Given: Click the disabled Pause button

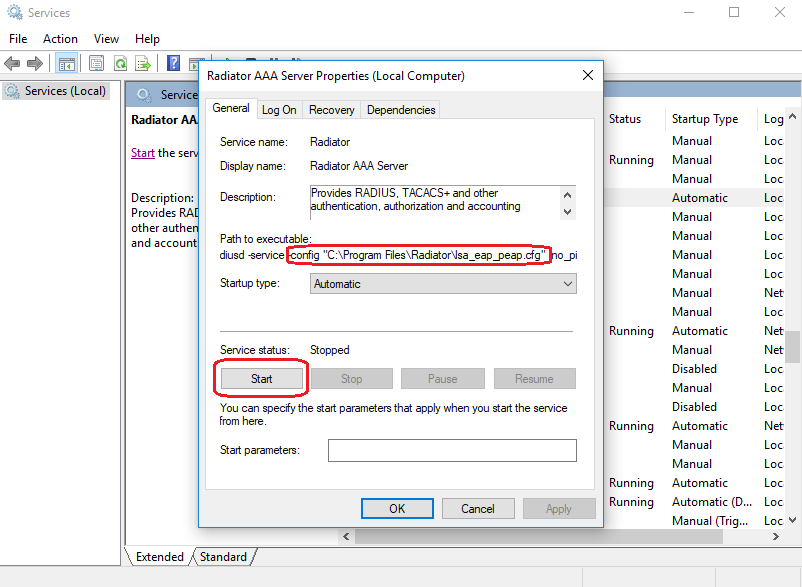Looking at the screenshot, I should pos(442,379).
